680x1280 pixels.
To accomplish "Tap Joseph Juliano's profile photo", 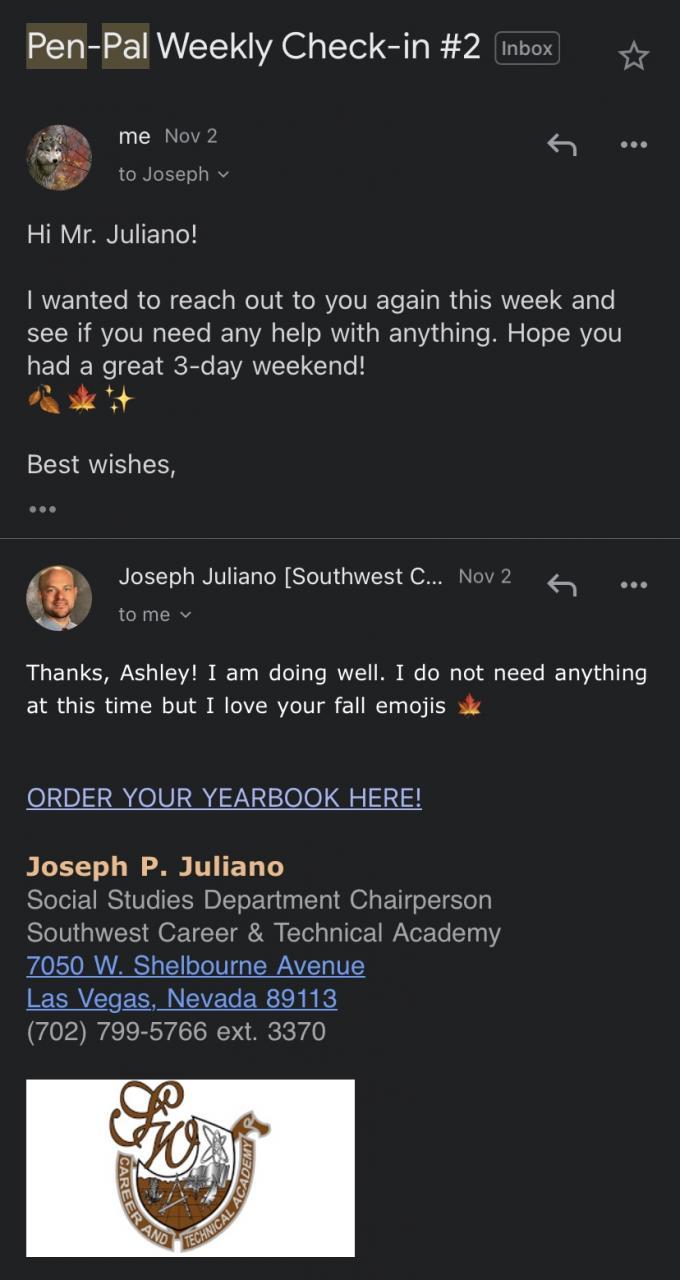I will pyautogui.click(x=59, y=598).
